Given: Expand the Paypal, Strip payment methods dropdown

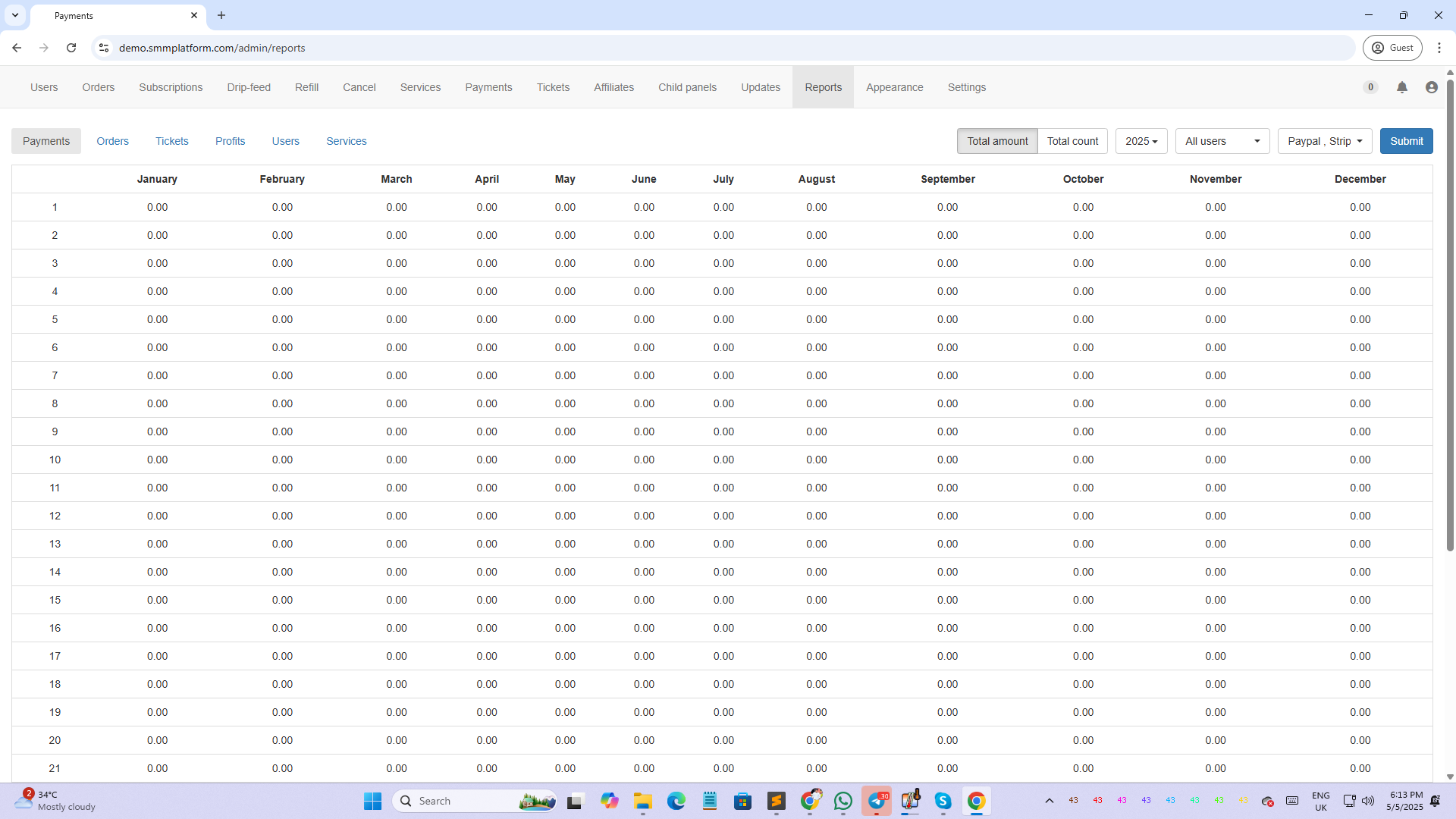Looking at the screenshot, I should [1324, 141].
